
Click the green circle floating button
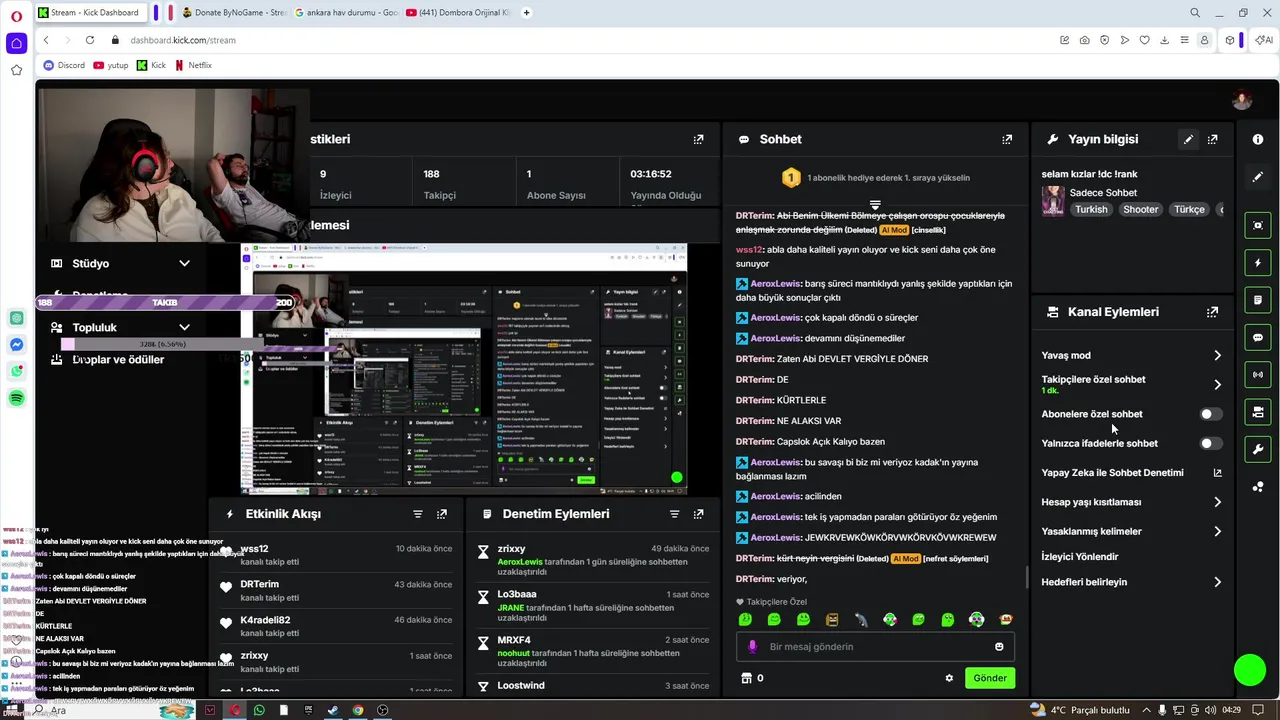1250,670
